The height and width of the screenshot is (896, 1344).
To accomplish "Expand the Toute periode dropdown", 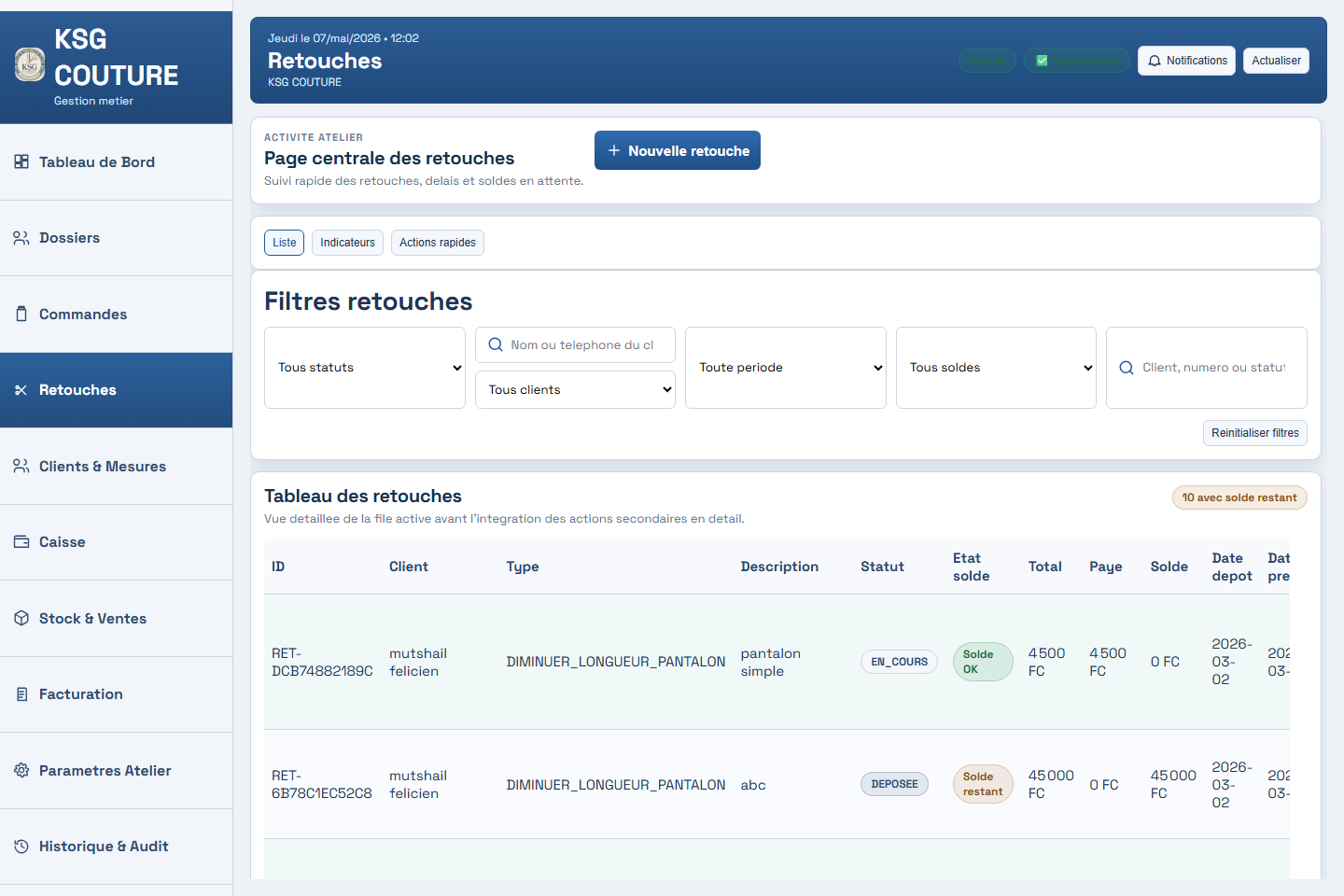I will 786,368.
